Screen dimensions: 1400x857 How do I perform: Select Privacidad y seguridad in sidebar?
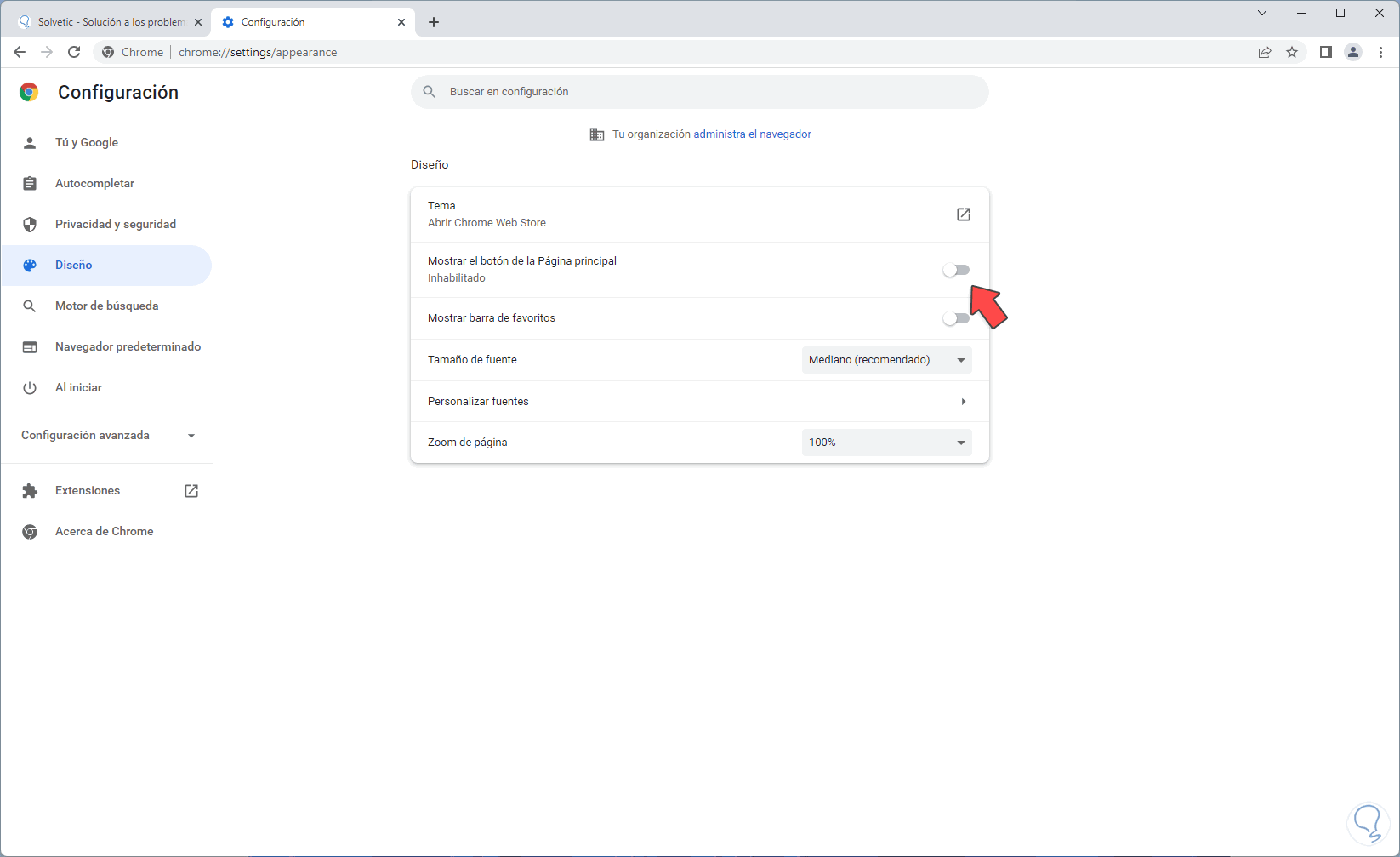115,225
